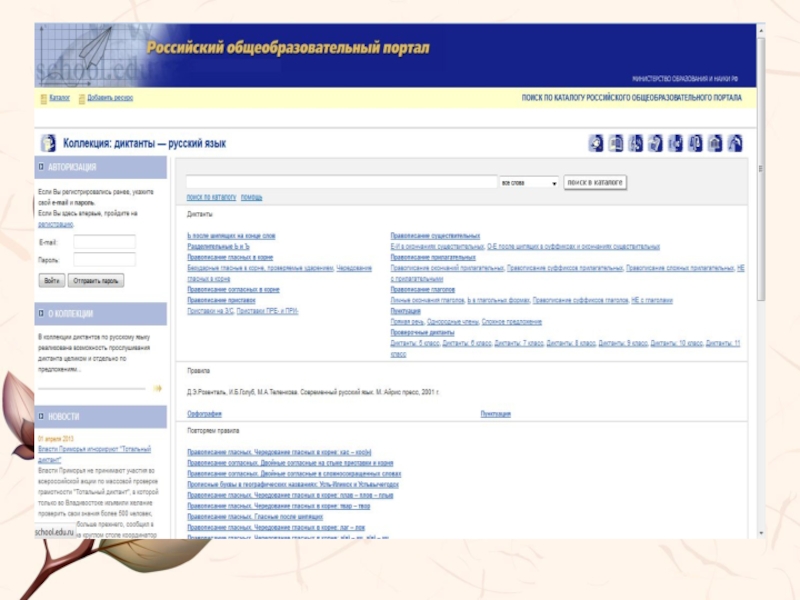Open the 'Пунктуация' link in the Правила section

[x=495, y=414]
